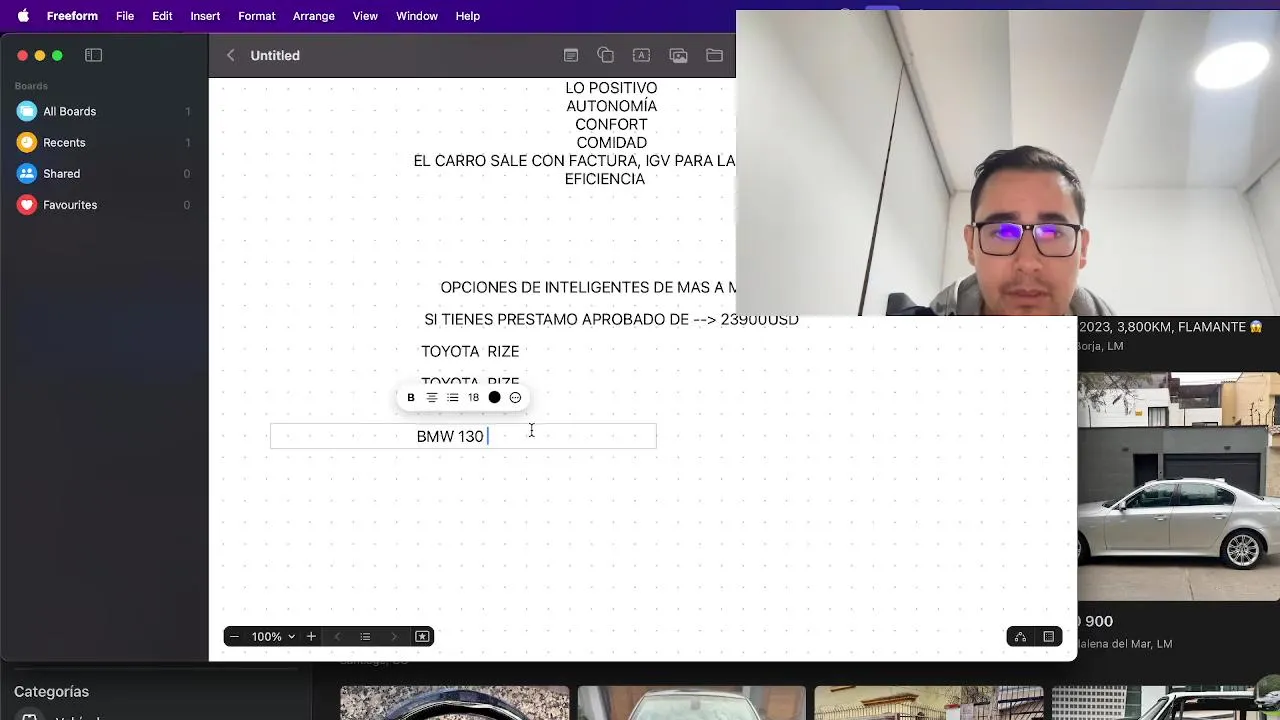
Task: Open the Edit menu
Action: click(162, 16)
